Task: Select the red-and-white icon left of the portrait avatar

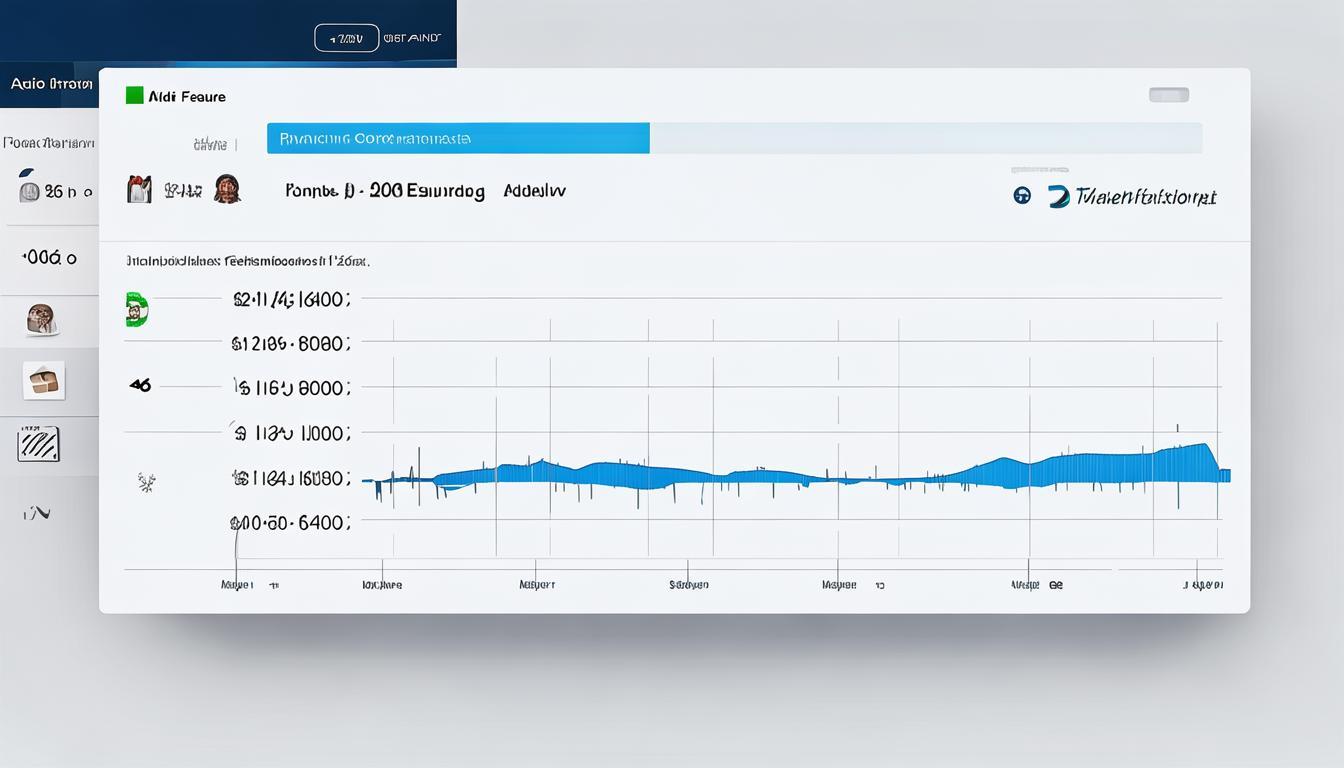Action: click(139, 189)
